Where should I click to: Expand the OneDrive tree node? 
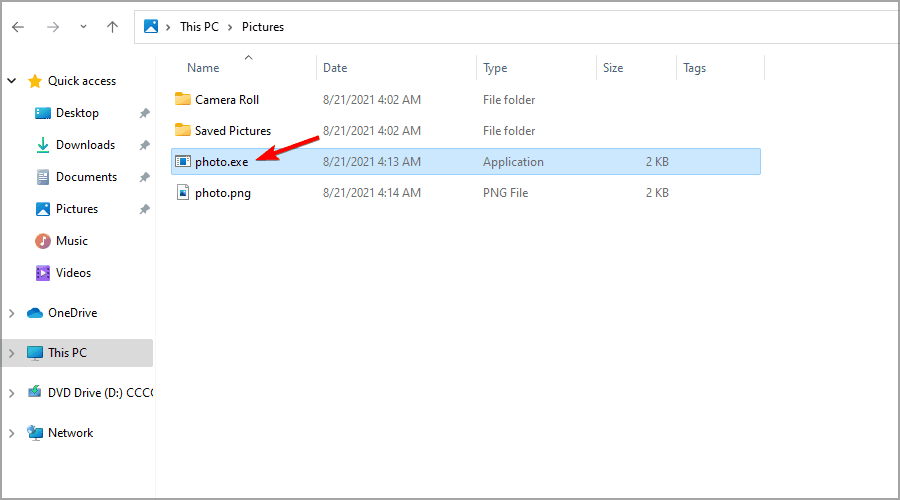click(x=11, y=313)
